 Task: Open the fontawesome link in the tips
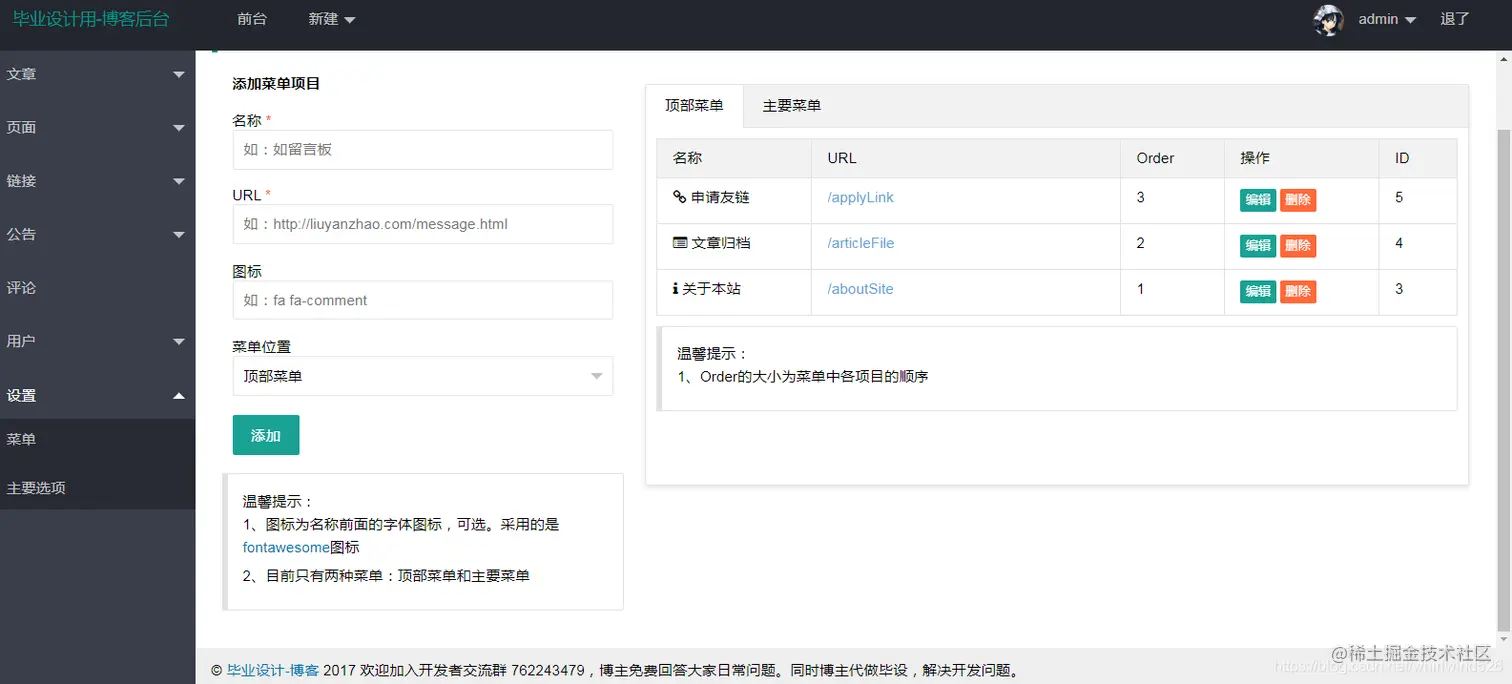click(x=286, y=547)
